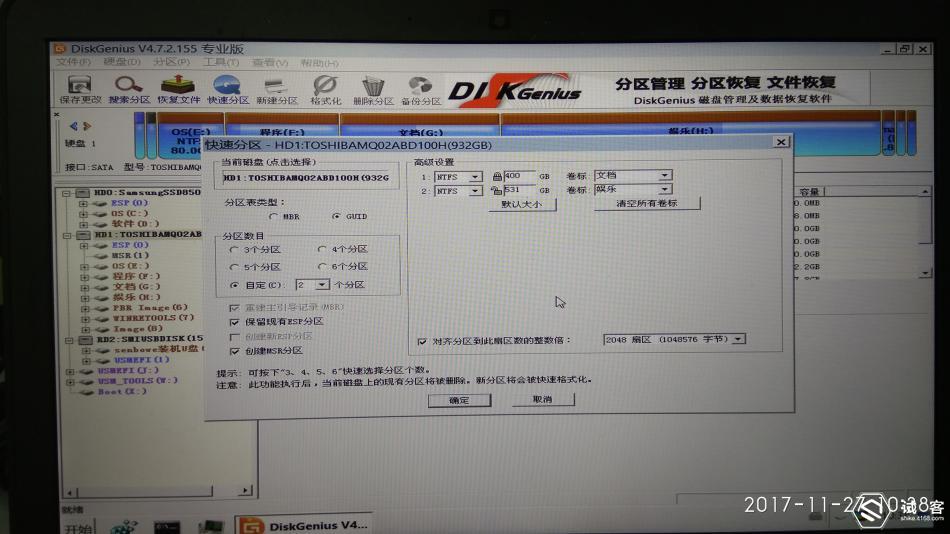Click the 保存更改 save changes toolbar icon

[x=79, y=90]
